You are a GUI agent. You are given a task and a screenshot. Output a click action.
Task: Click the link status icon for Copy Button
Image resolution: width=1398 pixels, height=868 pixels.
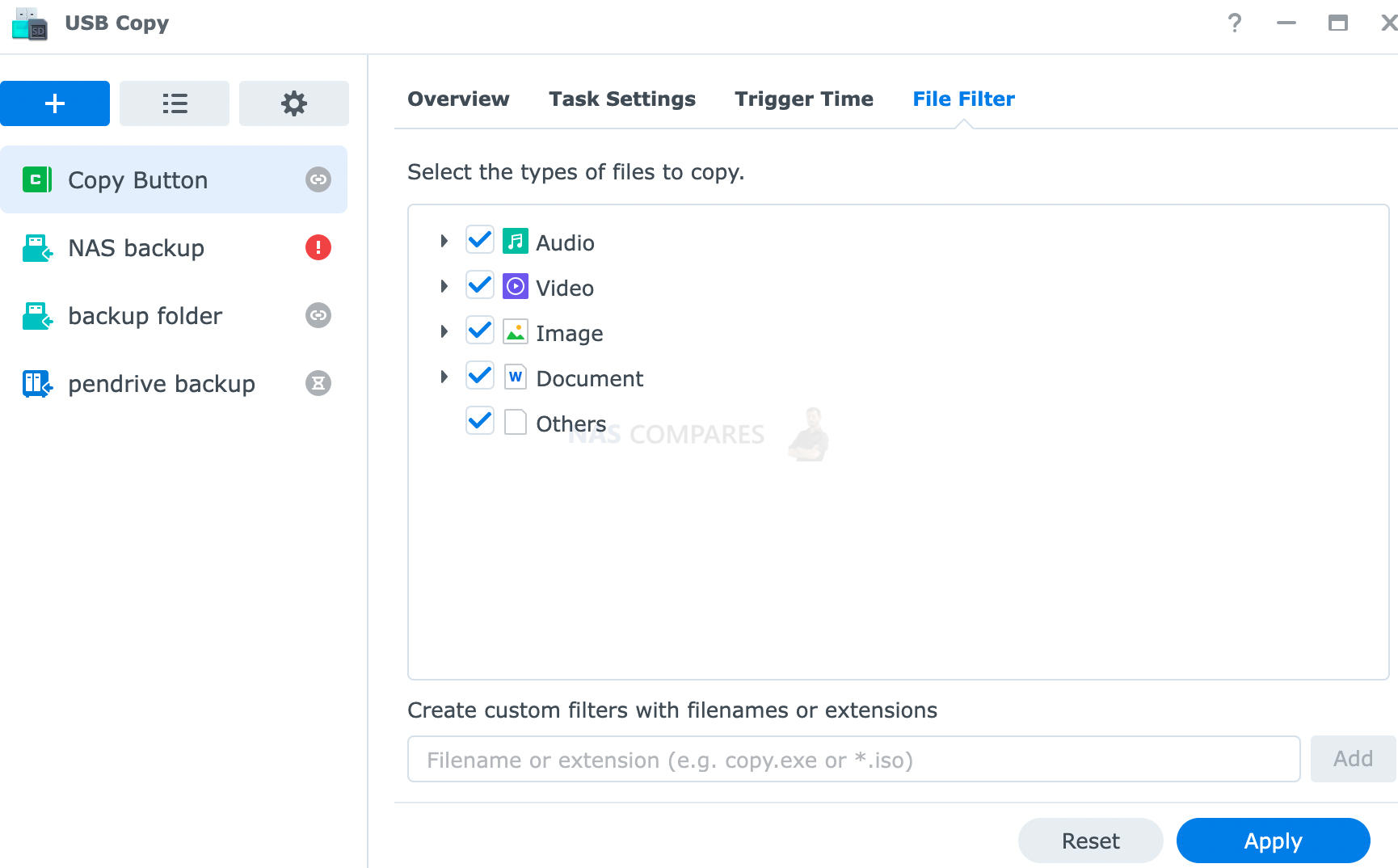pos(318,179)
